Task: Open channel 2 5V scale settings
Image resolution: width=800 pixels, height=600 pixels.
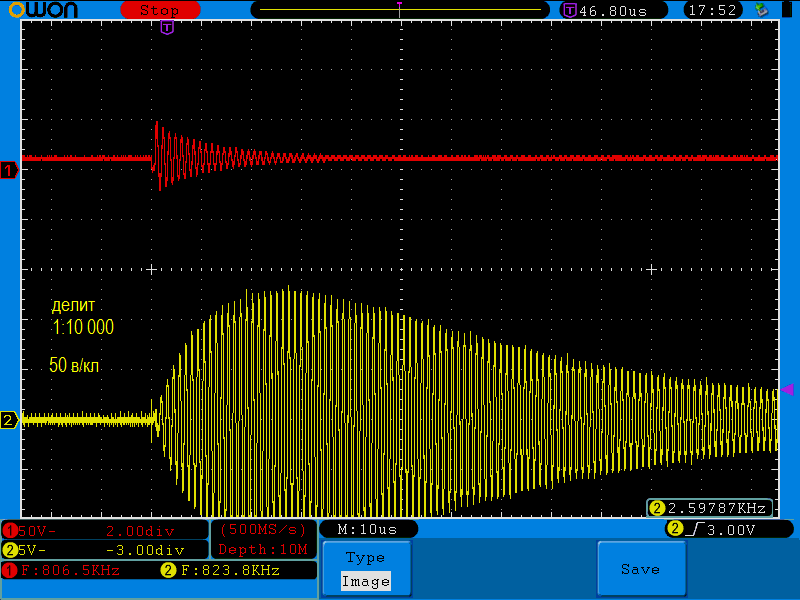Action: pos(104,549)
